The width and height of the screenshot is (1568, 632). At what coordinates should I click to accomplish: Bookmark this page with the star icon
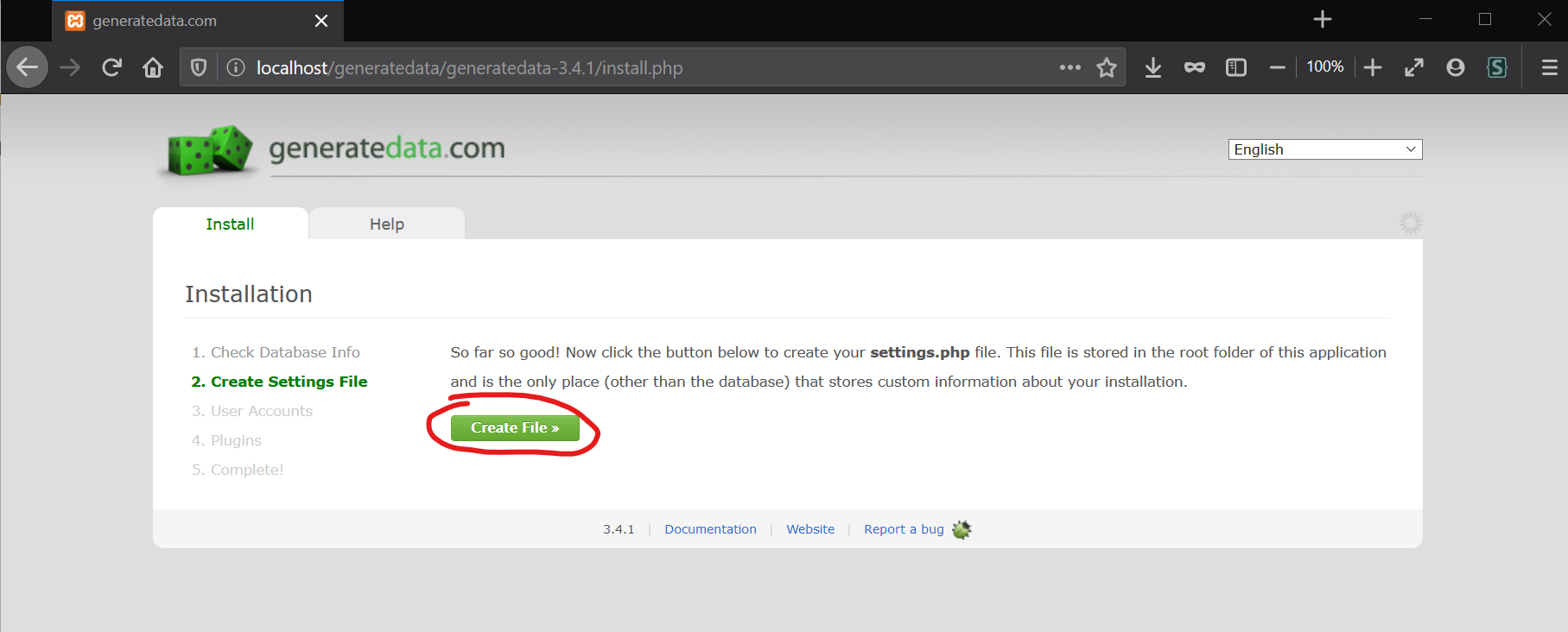[x=1107, y=67]
